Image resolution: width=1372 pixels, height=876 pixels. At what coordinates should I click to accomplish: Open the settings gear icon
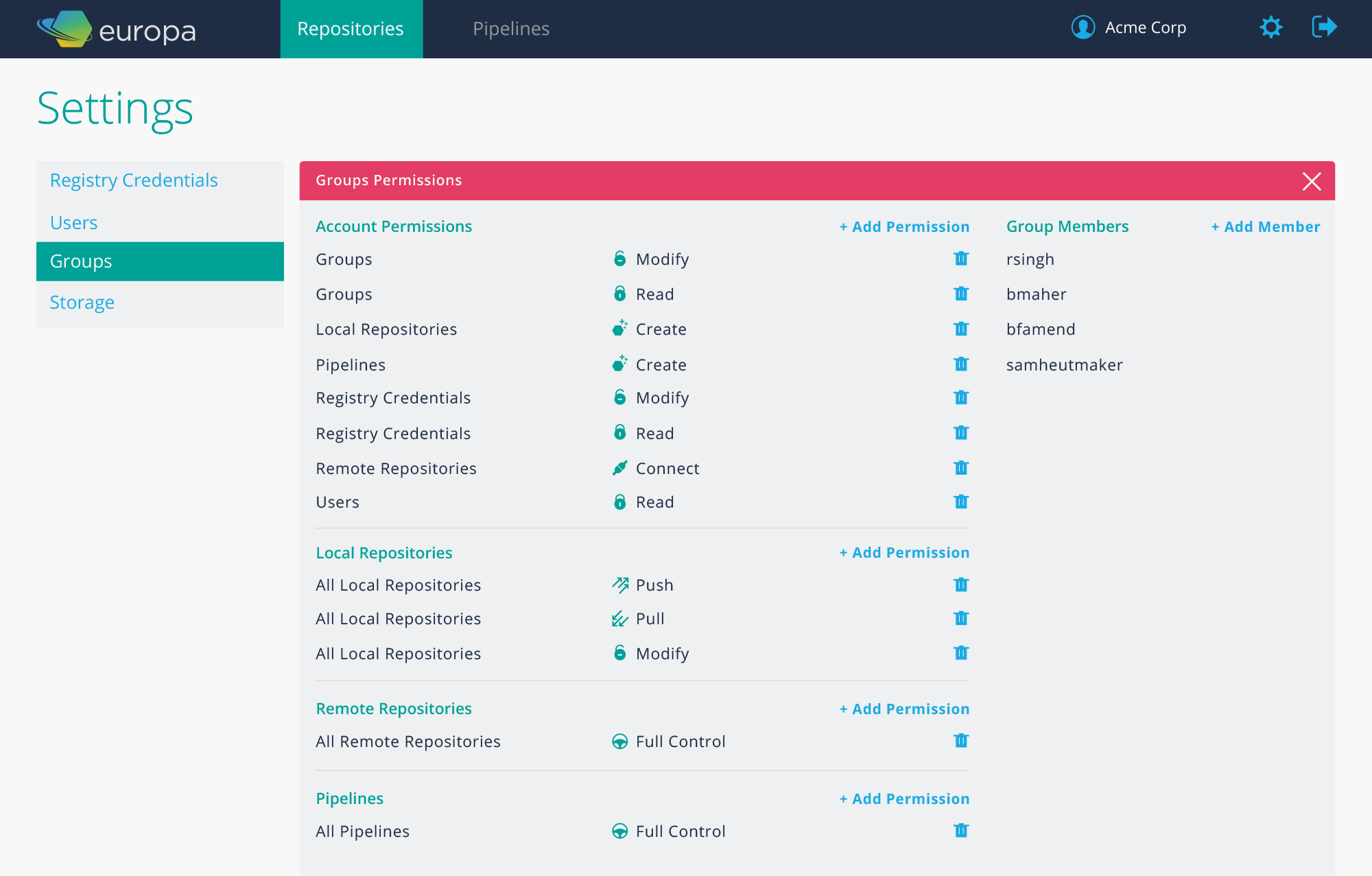(1270, 27)
